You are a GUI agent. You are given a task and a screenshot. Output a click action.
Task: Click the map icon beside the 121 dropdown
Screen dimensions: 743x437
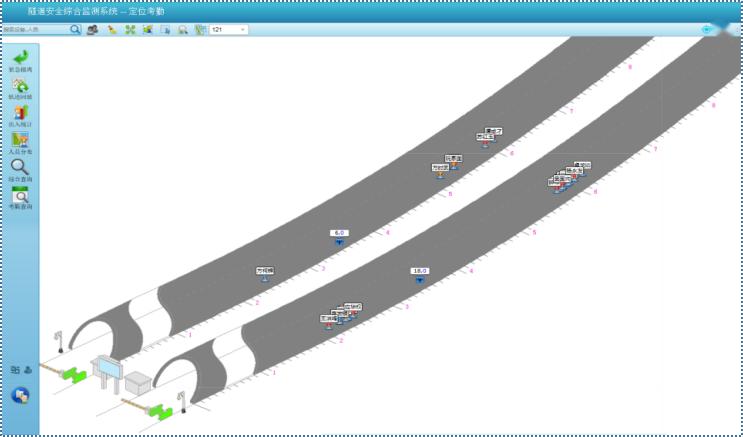(x=200, y=29)
